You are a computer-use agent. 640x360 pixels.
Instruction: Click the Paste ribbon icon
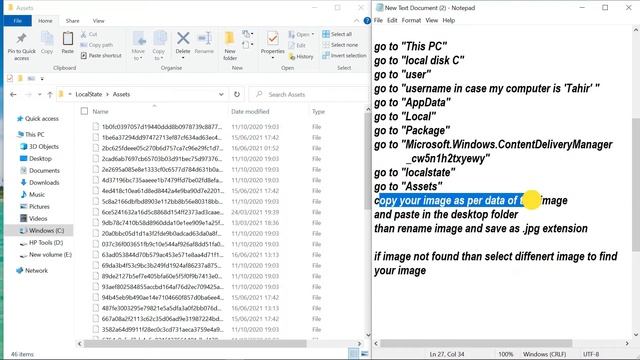68,39
